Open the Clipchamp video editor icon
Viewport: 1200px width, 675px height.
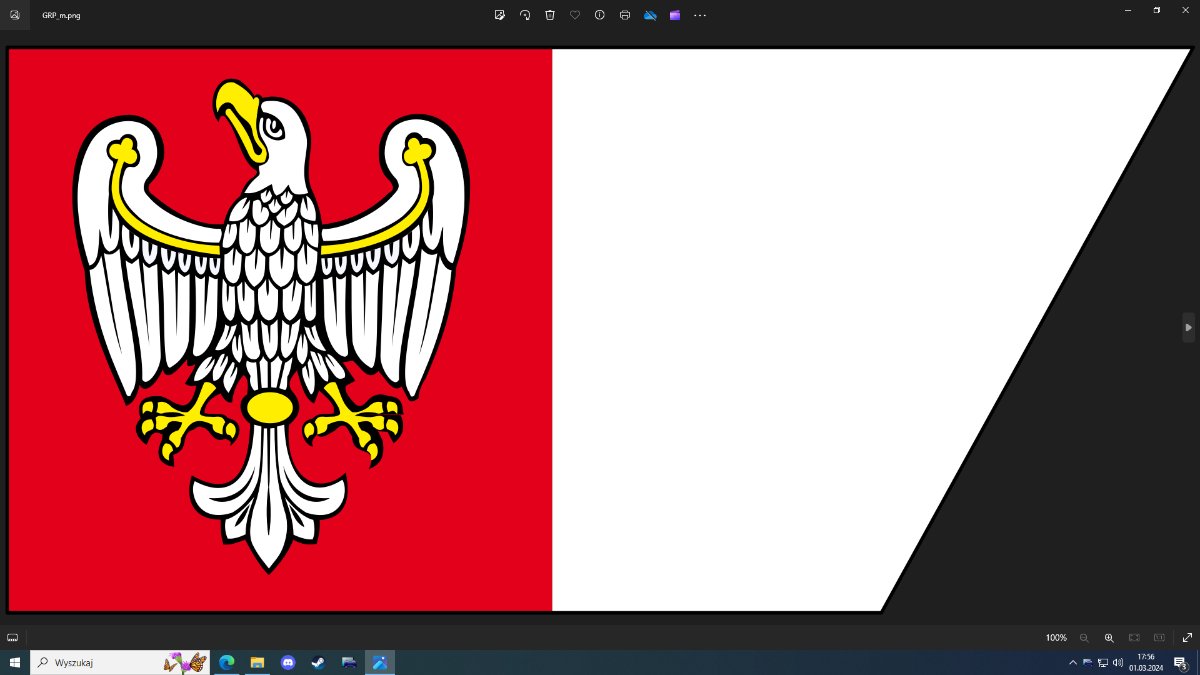[x=675, y=15]
